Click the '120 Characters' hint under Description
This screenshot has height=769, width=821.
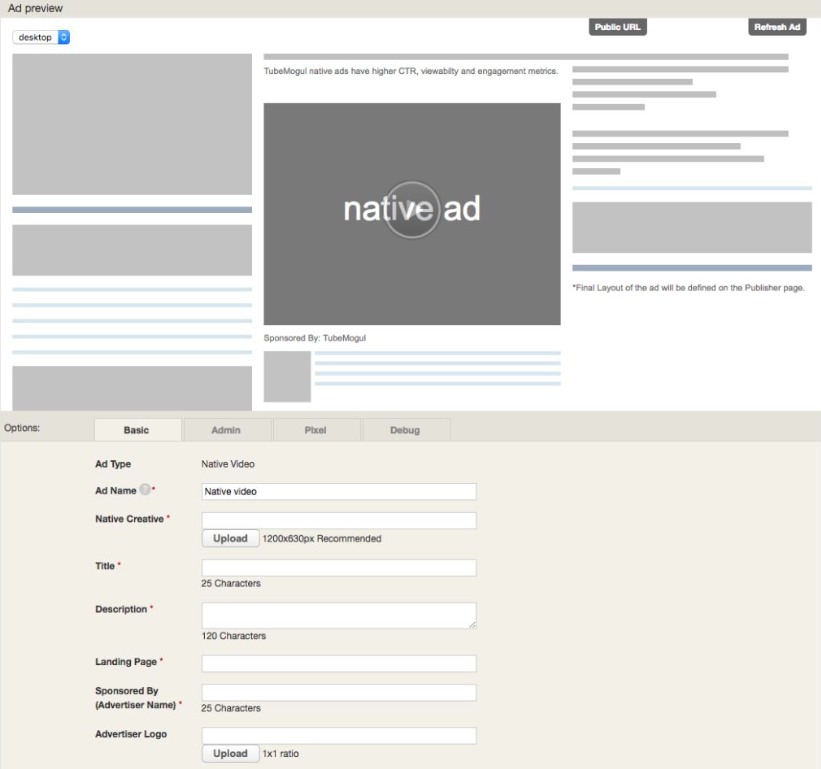tap(234, 636)
